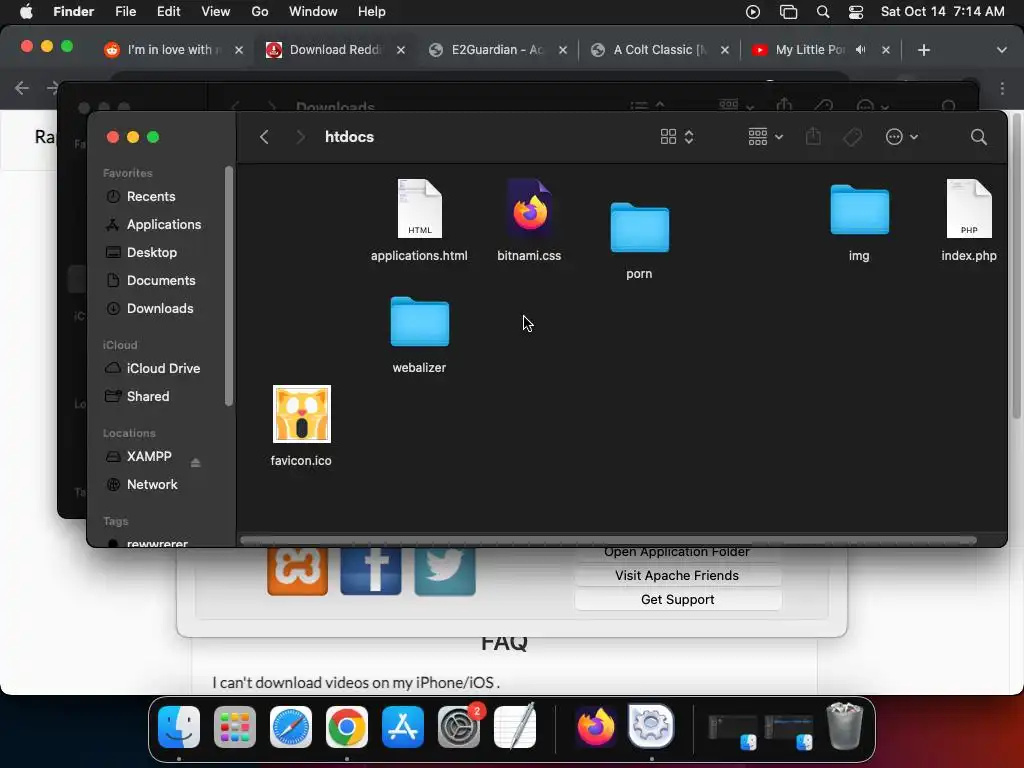Open the Finder menu

[x=73, y=12]
